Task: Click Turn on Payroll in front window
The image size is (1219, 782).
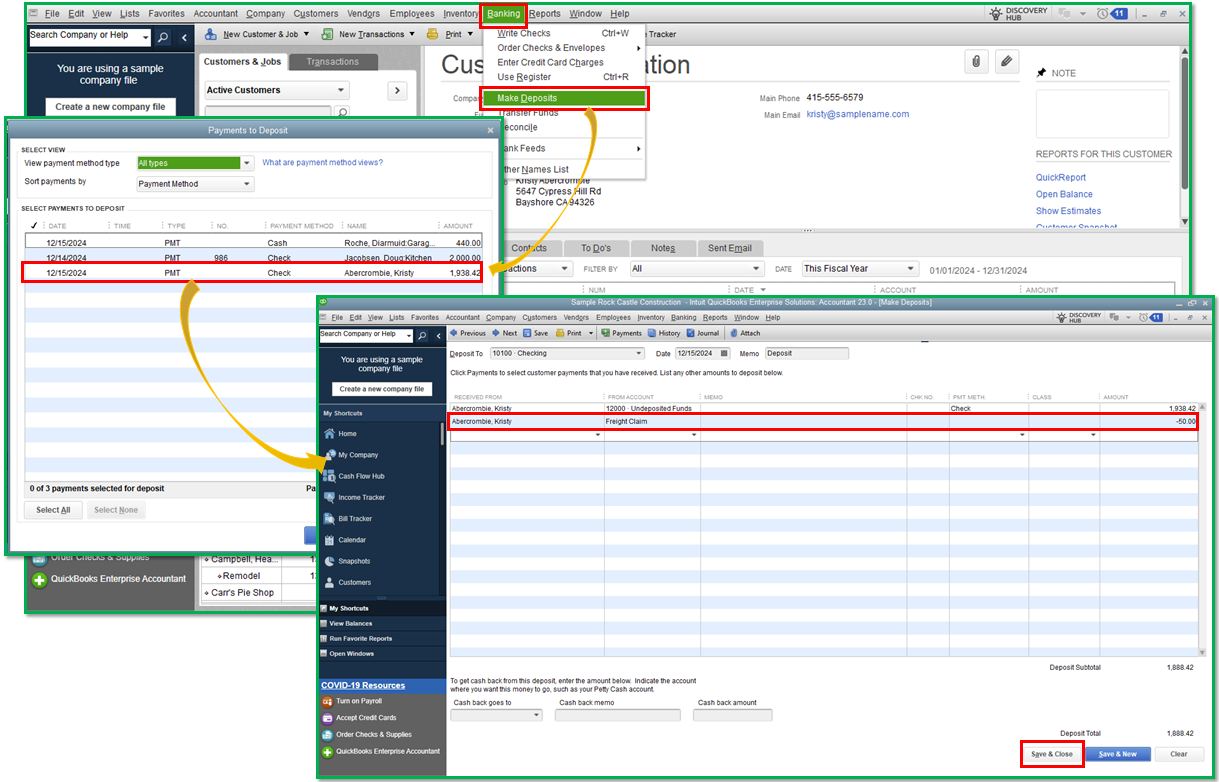Action: (x=352, y=701)
